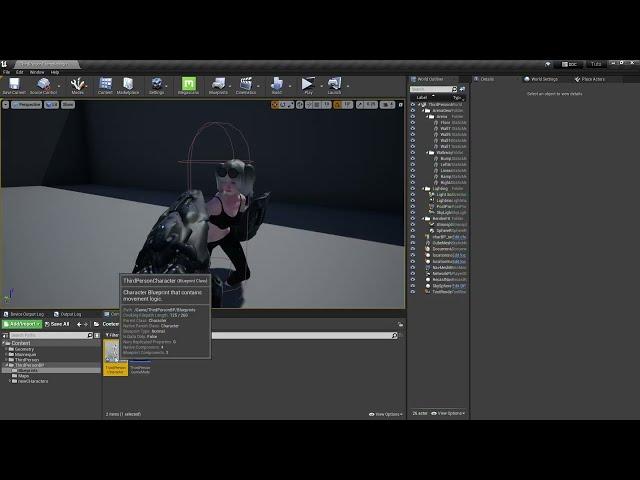Switch to the Output Log tab
This screenshot has height=480, width=640.
(68, 314)
